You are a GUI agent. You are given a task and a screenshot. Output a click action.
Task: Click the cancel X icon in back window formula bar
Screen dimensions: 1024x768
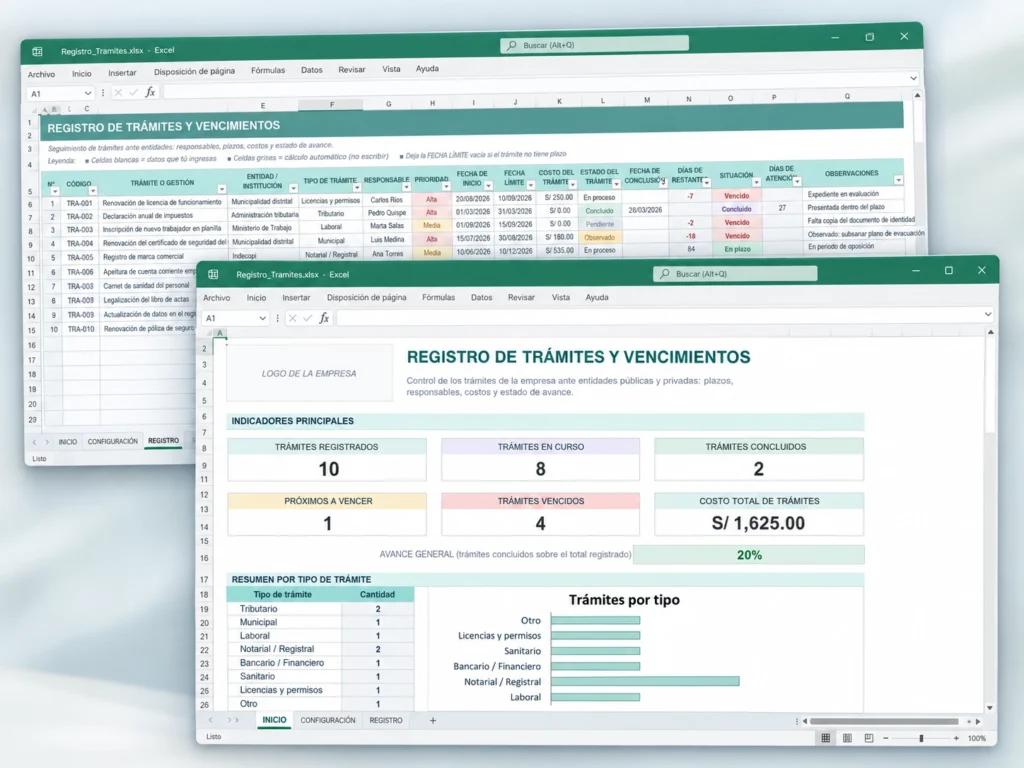click(118, 93)
